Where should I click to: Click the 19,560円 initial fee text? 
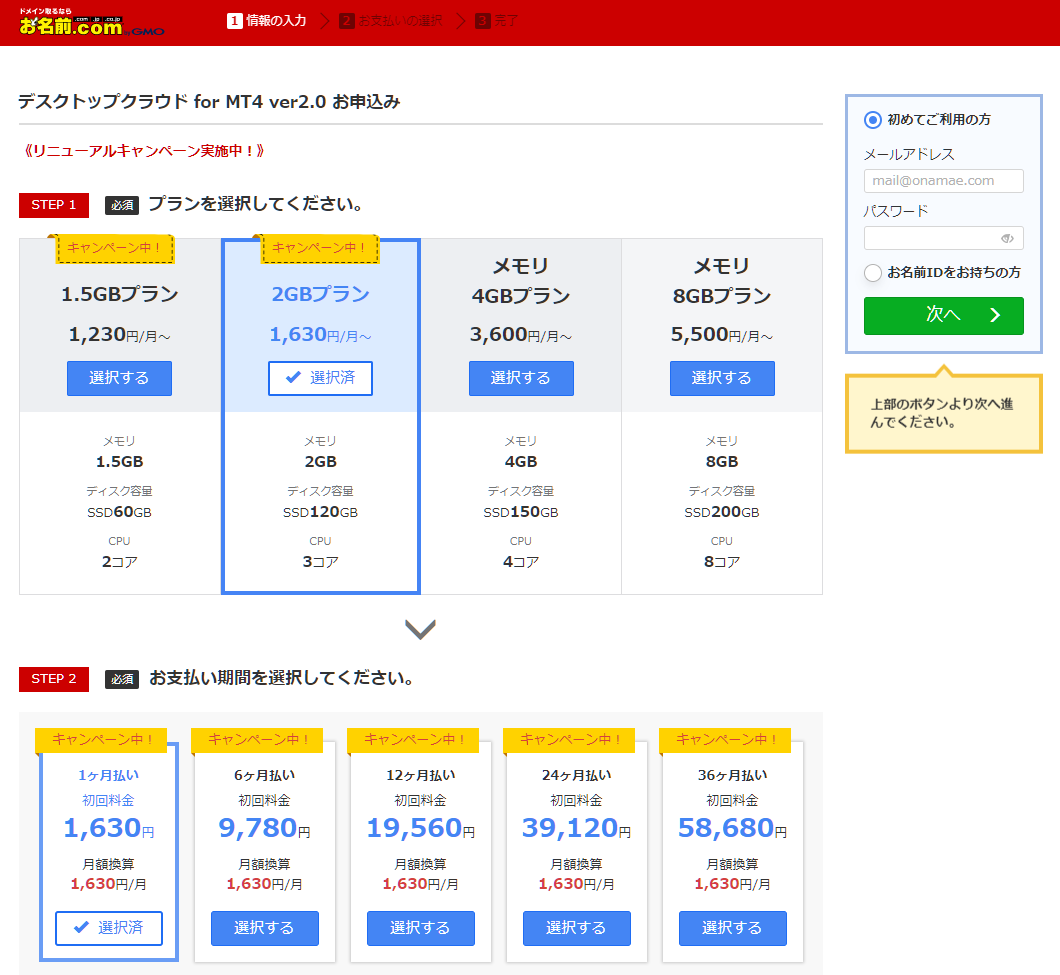420,828
